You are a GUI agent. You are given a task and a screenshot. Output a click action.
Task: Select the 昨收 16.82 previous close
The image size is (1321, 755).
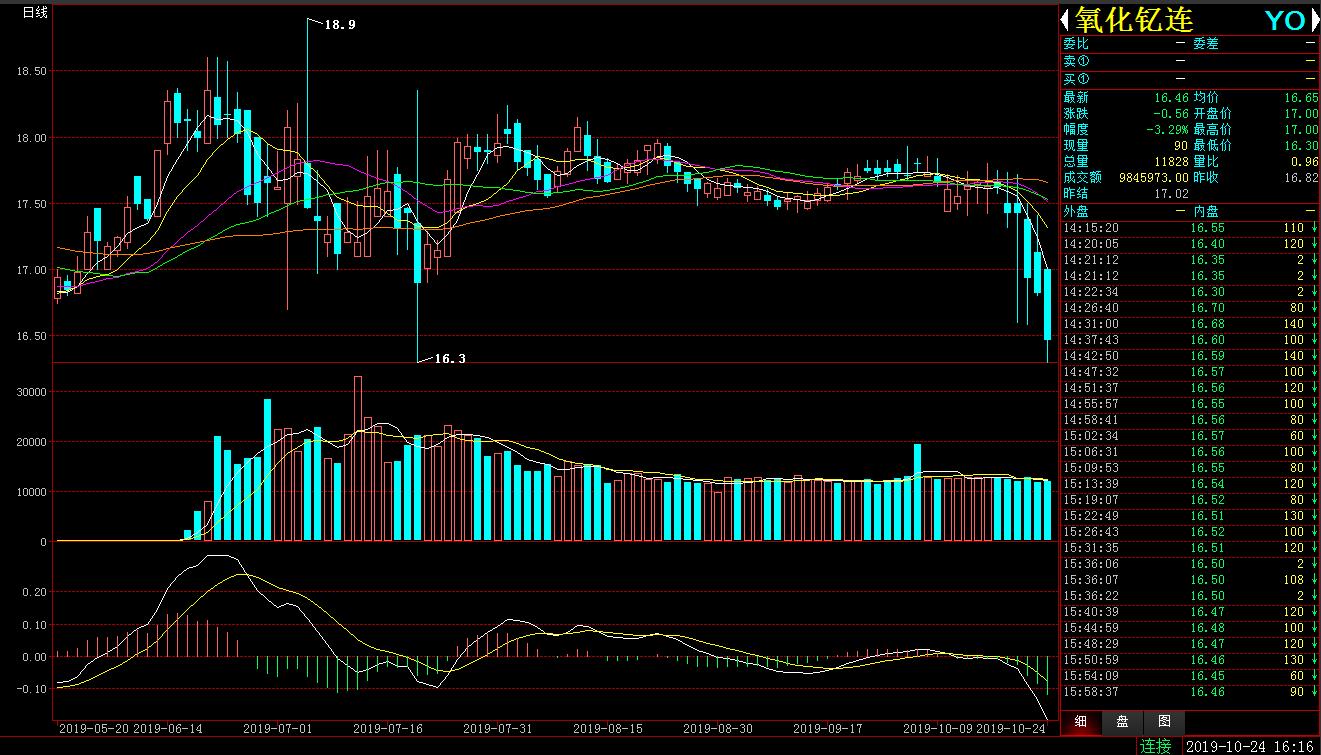pos(1301,178)
